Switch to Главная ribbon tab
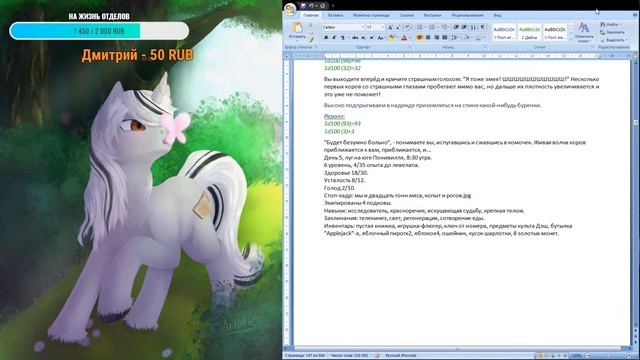 (311, 15)
